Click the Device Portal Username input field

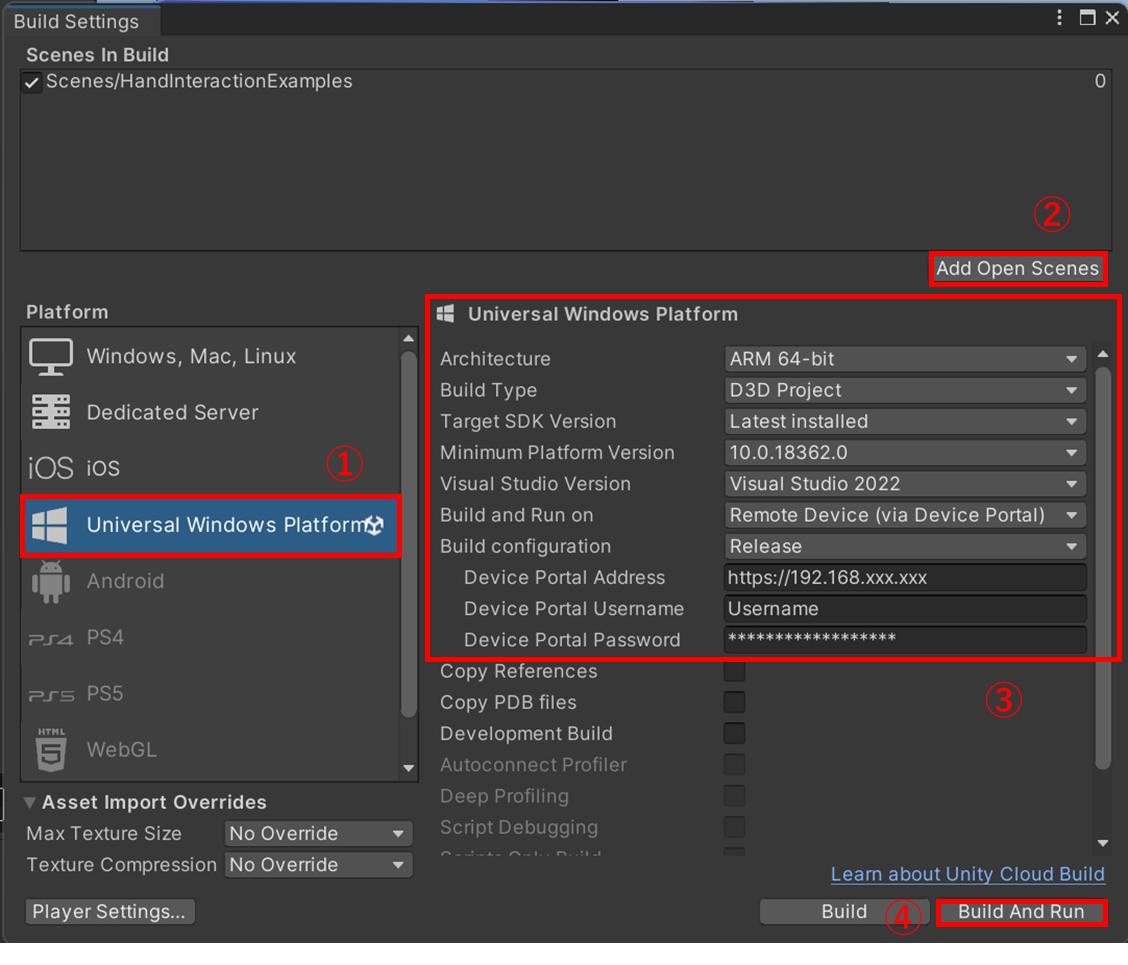point(905,609)
